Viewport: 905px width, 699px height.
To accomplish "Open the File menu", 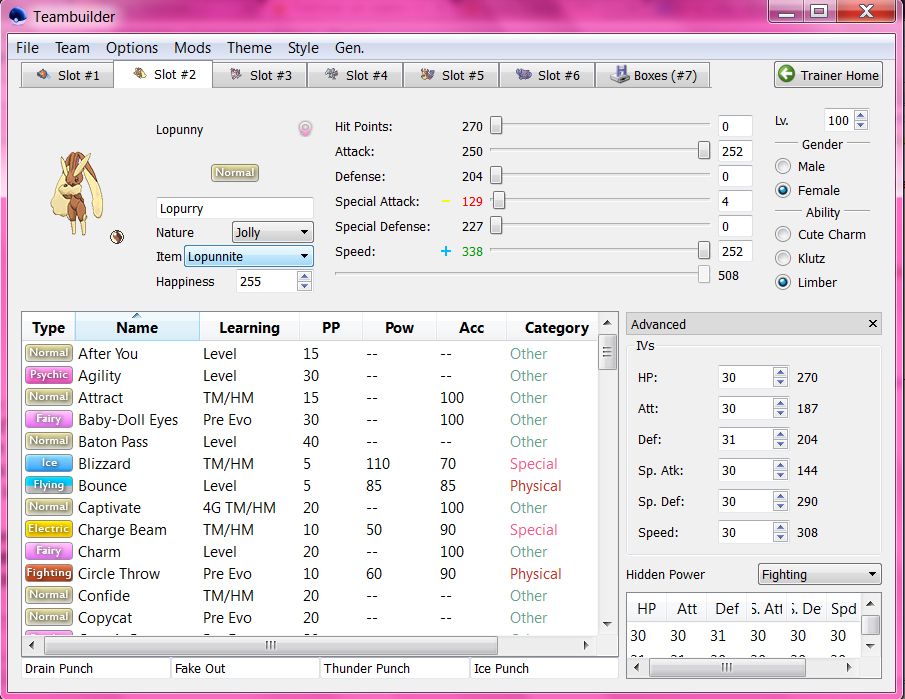I will tap(27, 48).
